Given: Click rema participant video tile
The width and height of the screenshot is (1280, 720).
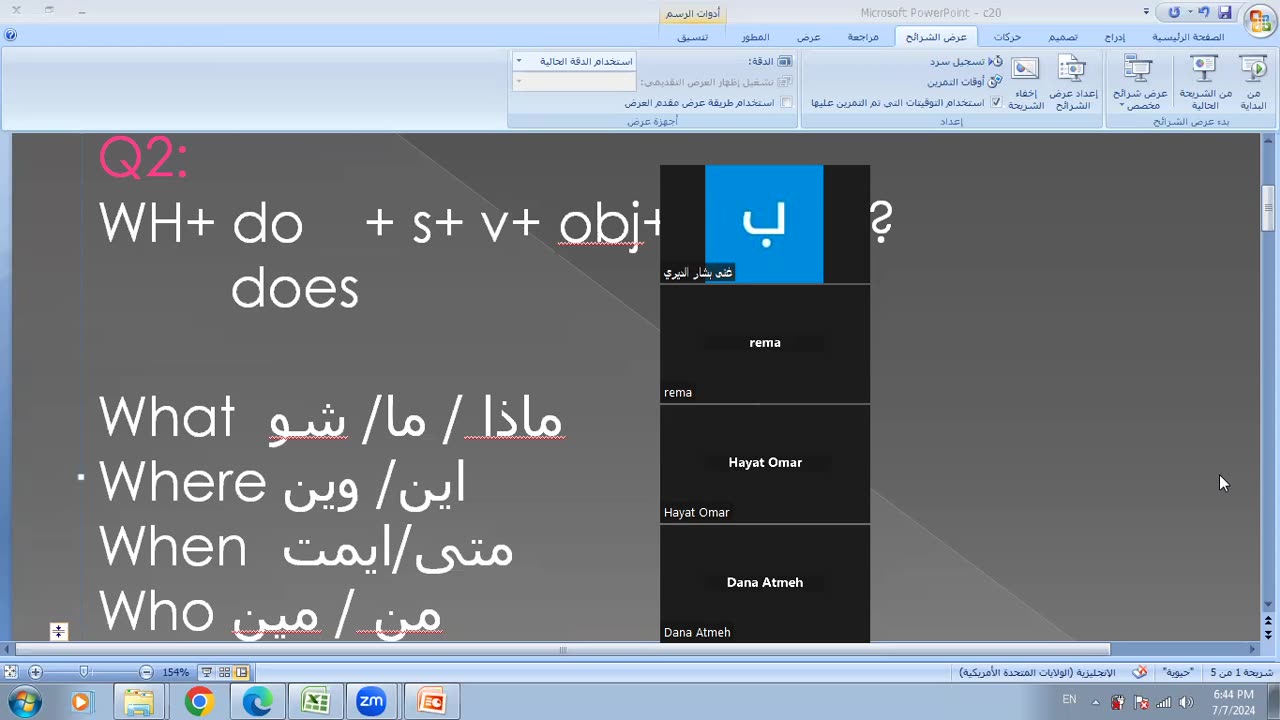Looking at the screenshot, I should point(765,344).
